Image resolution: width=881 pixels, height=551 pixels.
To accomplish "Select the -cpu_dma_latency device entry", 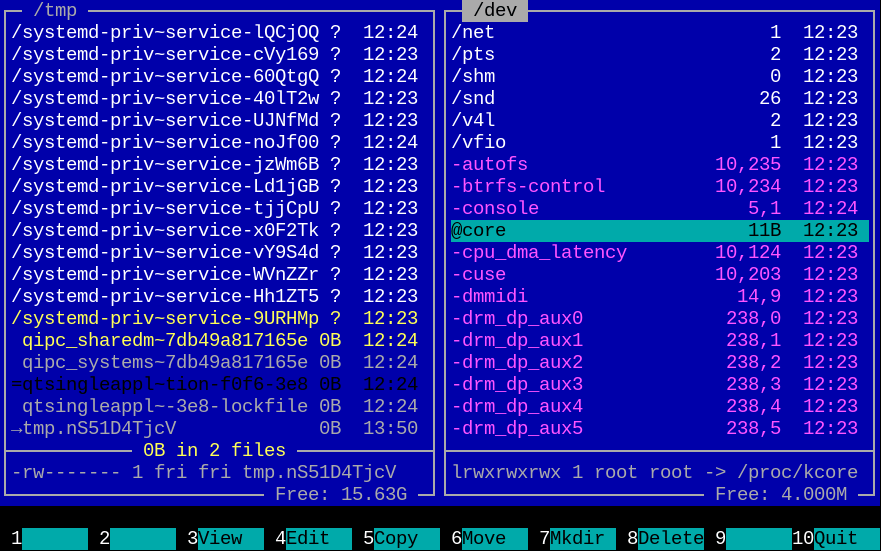I will tap(539, 252).
